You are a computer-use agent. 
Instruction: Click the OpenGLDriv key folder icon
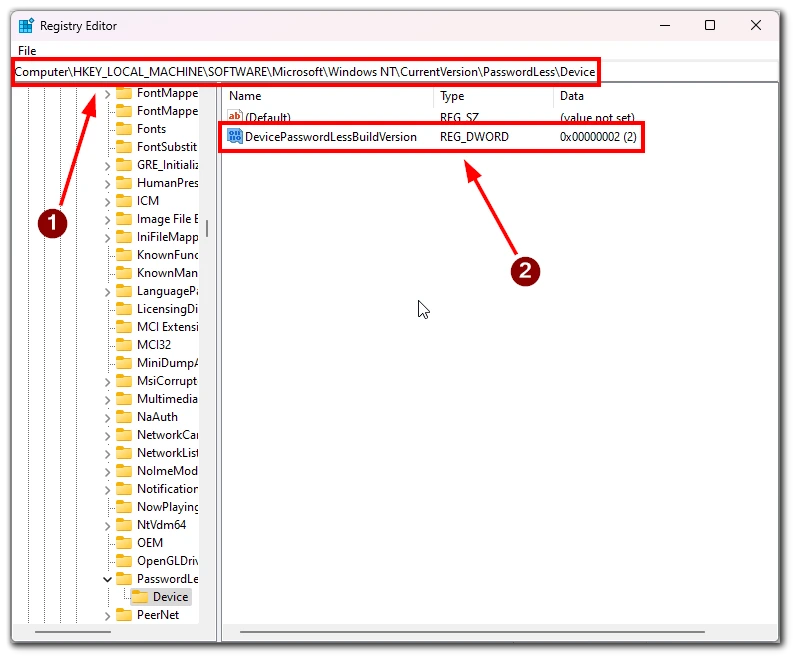pos(124,561)
